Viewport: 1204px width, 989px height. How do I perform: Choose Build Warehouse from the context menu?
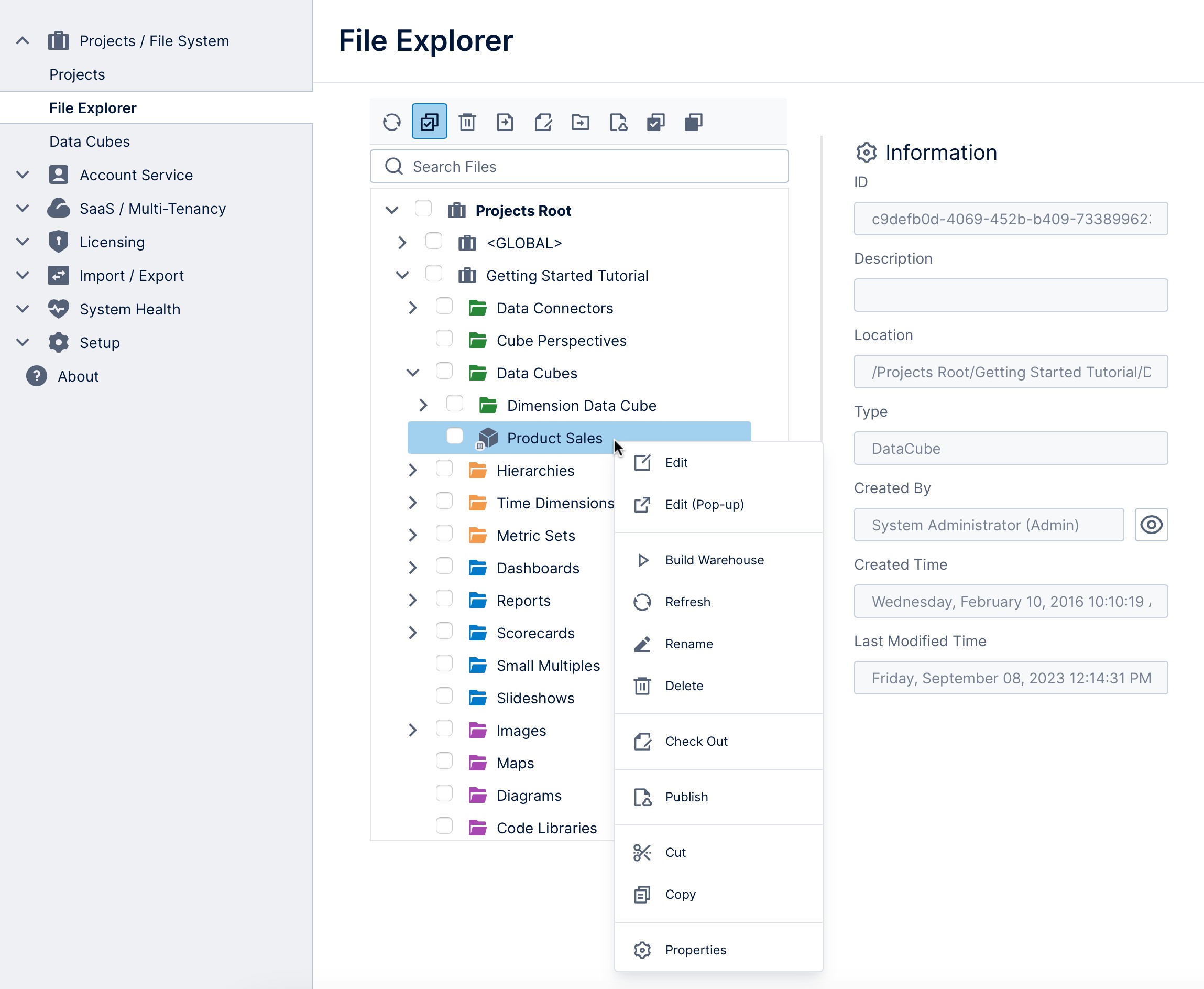tap(714, 559)
